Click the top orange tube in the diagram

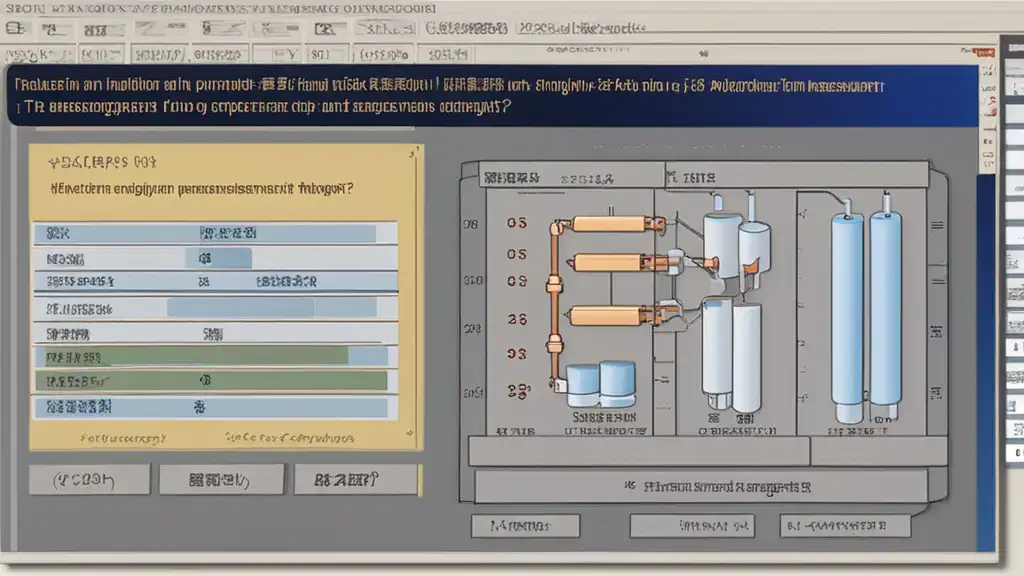point(609,224)
